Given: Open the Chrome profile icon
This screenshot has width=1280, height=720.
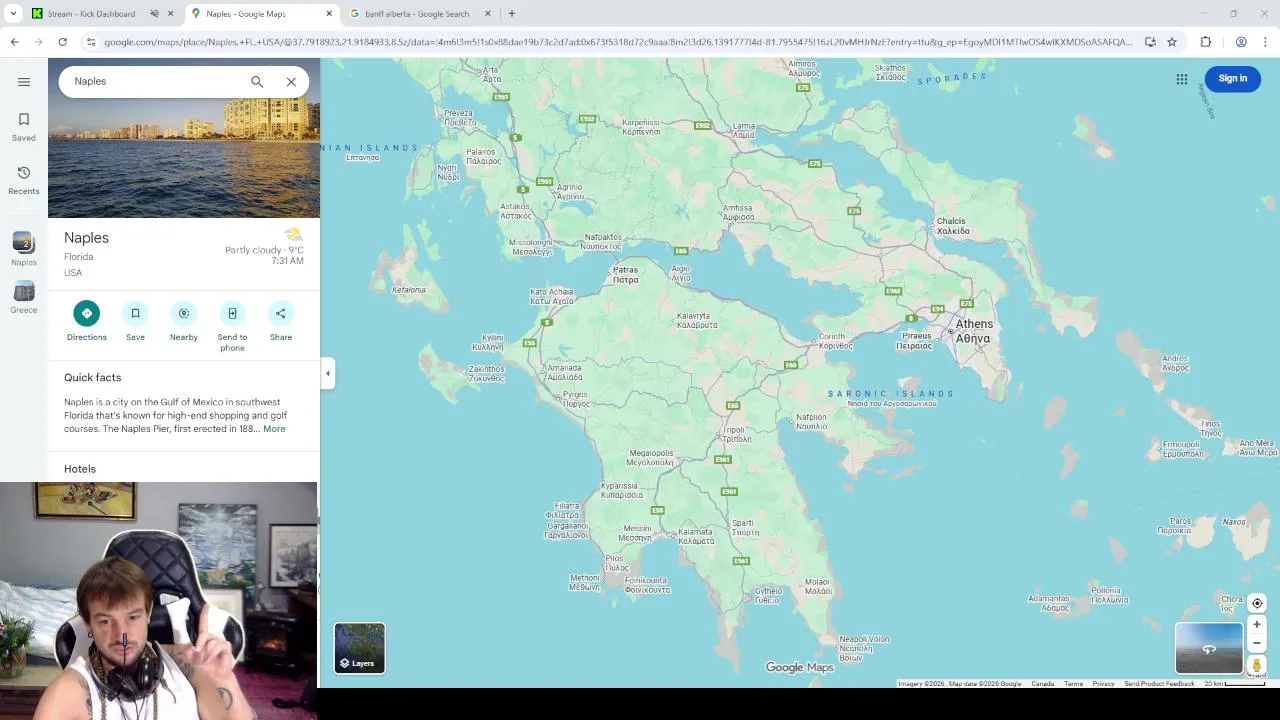Looking at the screenshot, I should tap(1241, 42).
